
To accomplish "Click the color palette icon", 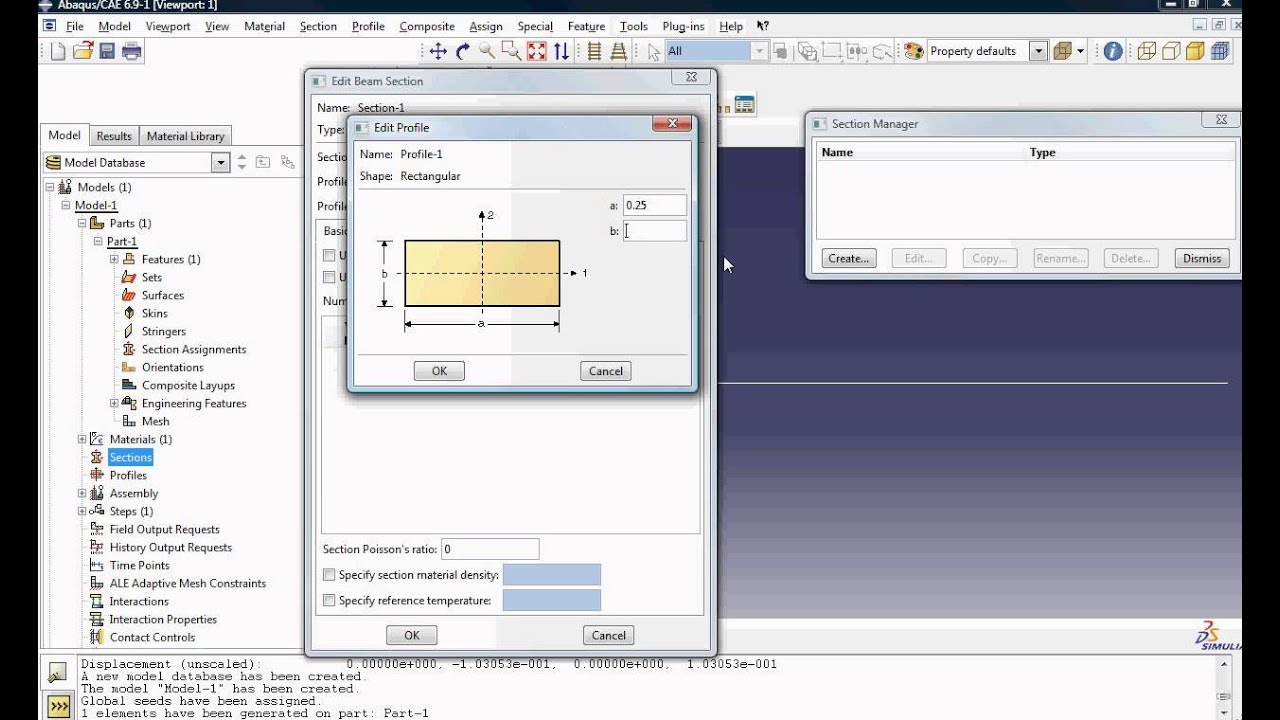I will click(x=913, y=51).
